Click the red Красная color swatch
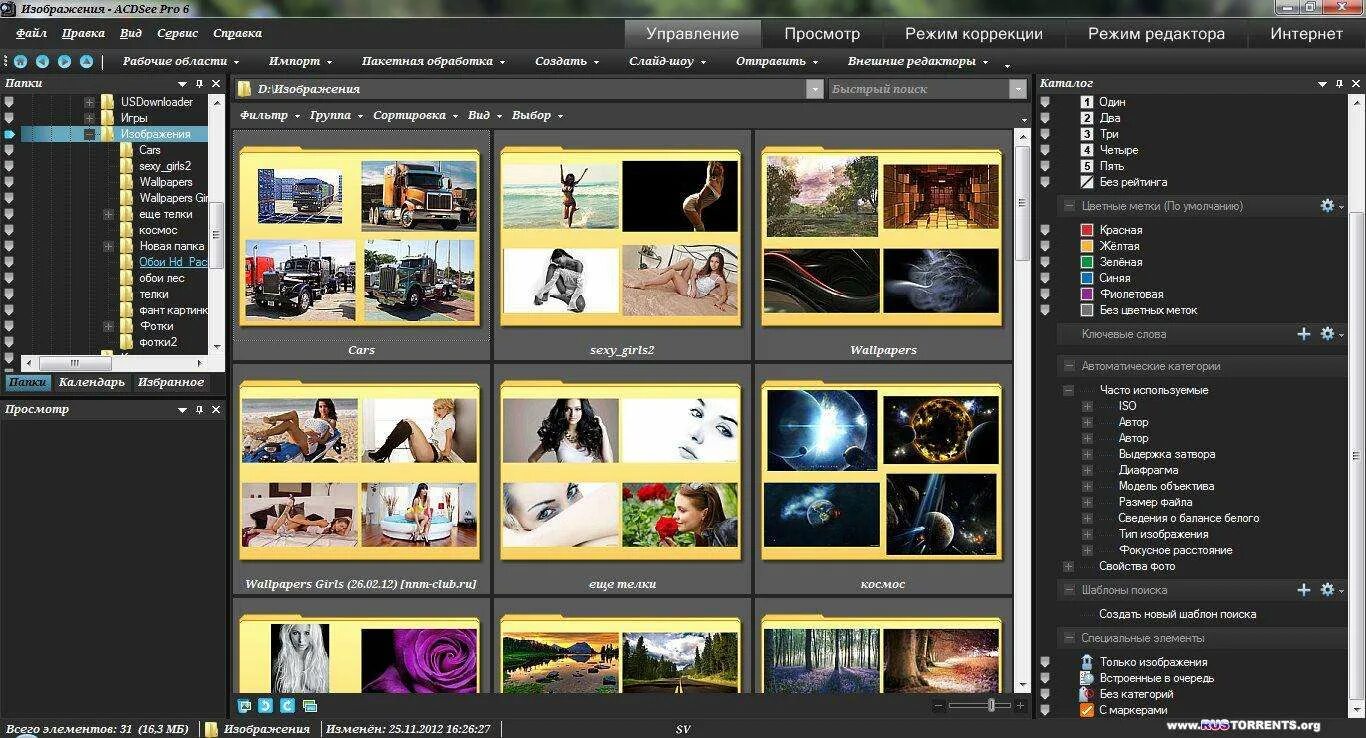 pyautogui.click(x=1087, y=230)
